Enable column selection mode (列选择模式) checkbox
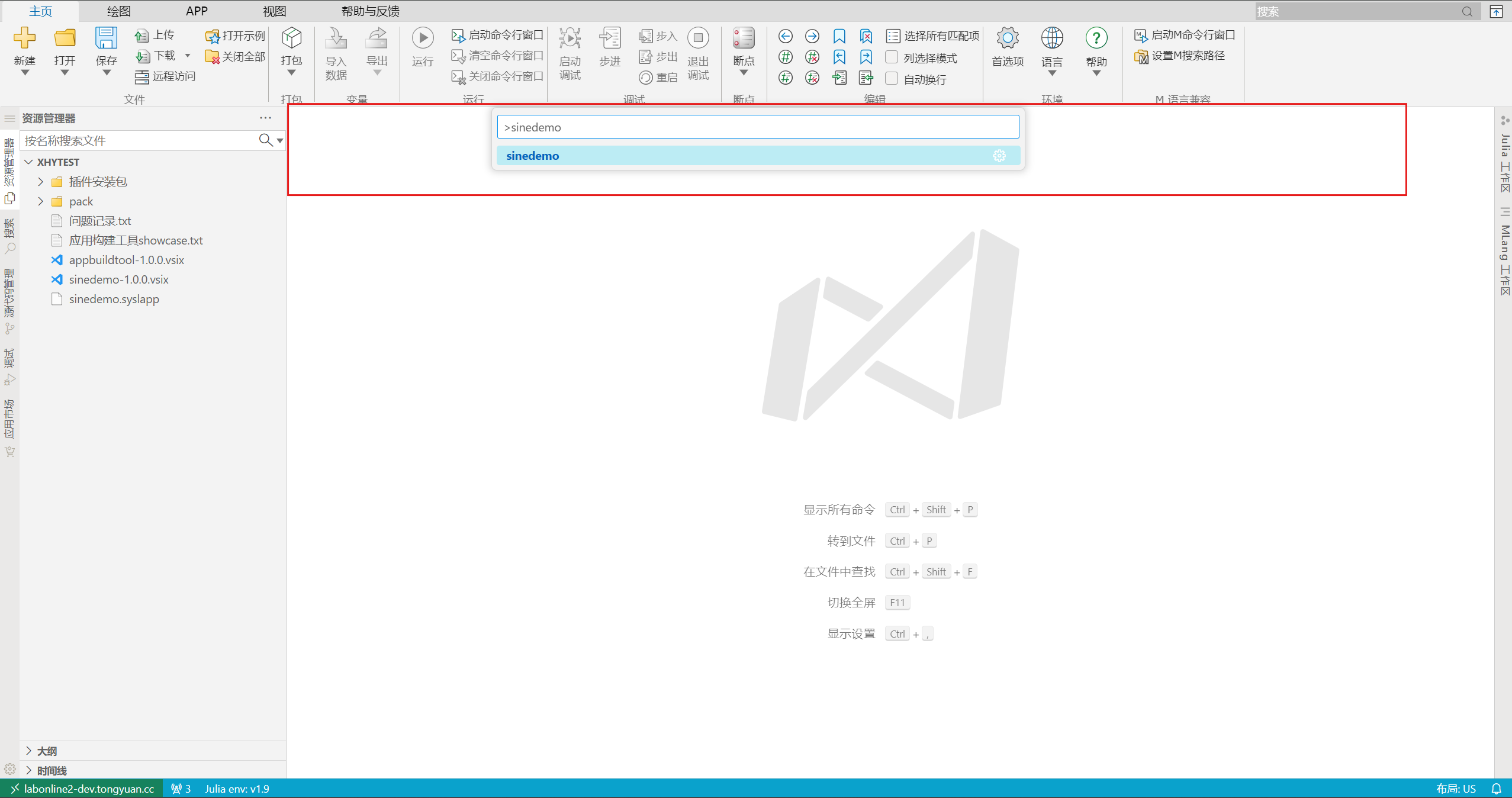1512x798 pixels. [892, 57]
